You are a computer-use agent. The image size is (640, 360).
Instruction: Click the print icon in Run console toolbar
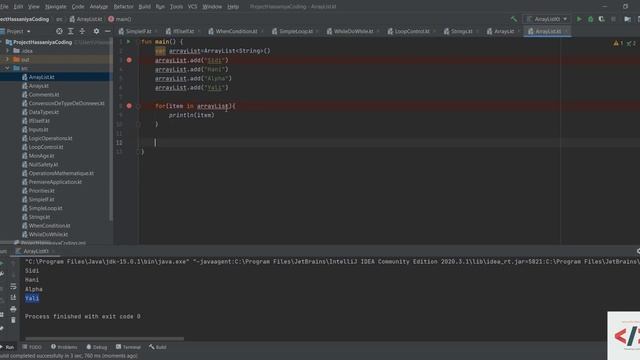click(13, 309)
